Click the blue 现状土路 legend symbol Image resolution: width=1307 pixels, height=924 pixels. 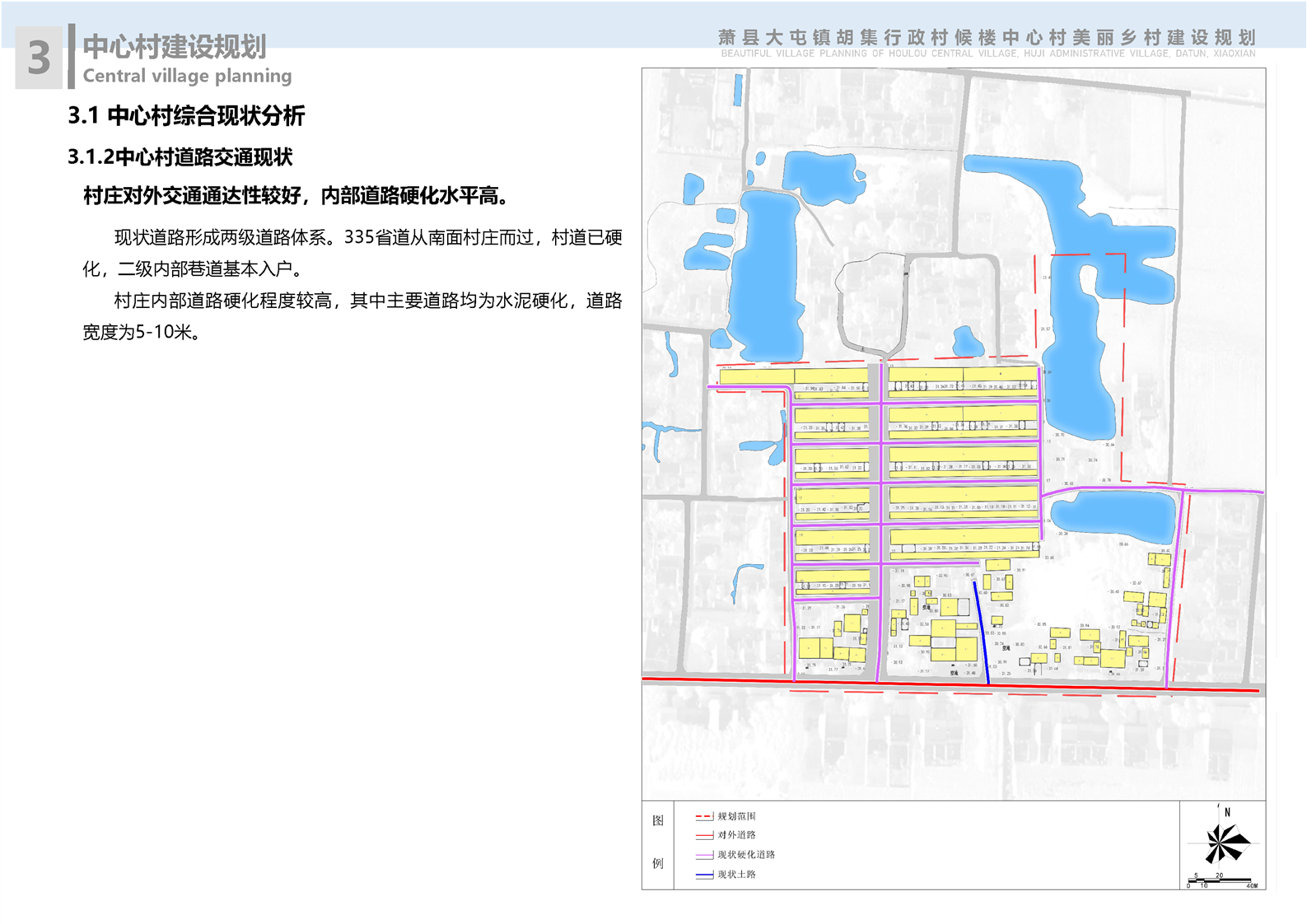click(703, 875)
